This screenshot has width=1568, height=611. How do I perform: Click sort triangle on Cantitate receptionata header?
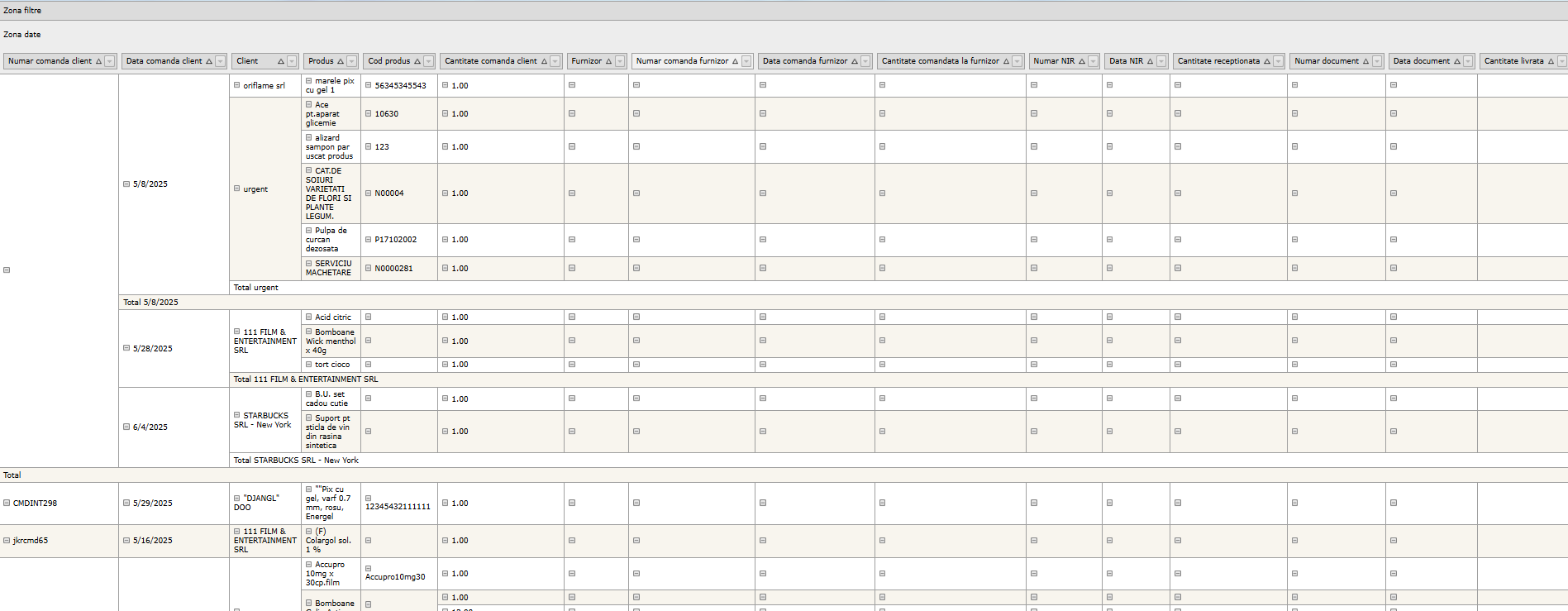(1267, 61)
